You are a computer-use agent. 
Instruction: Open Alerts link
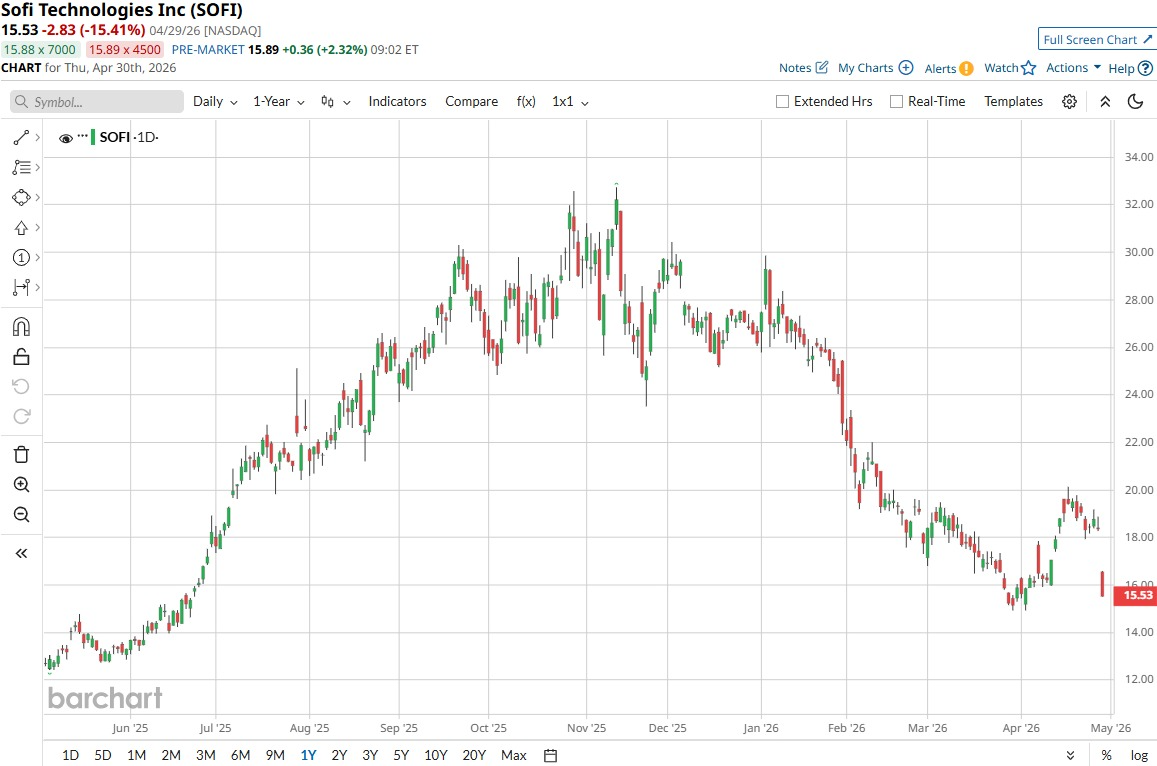[948, 69]
